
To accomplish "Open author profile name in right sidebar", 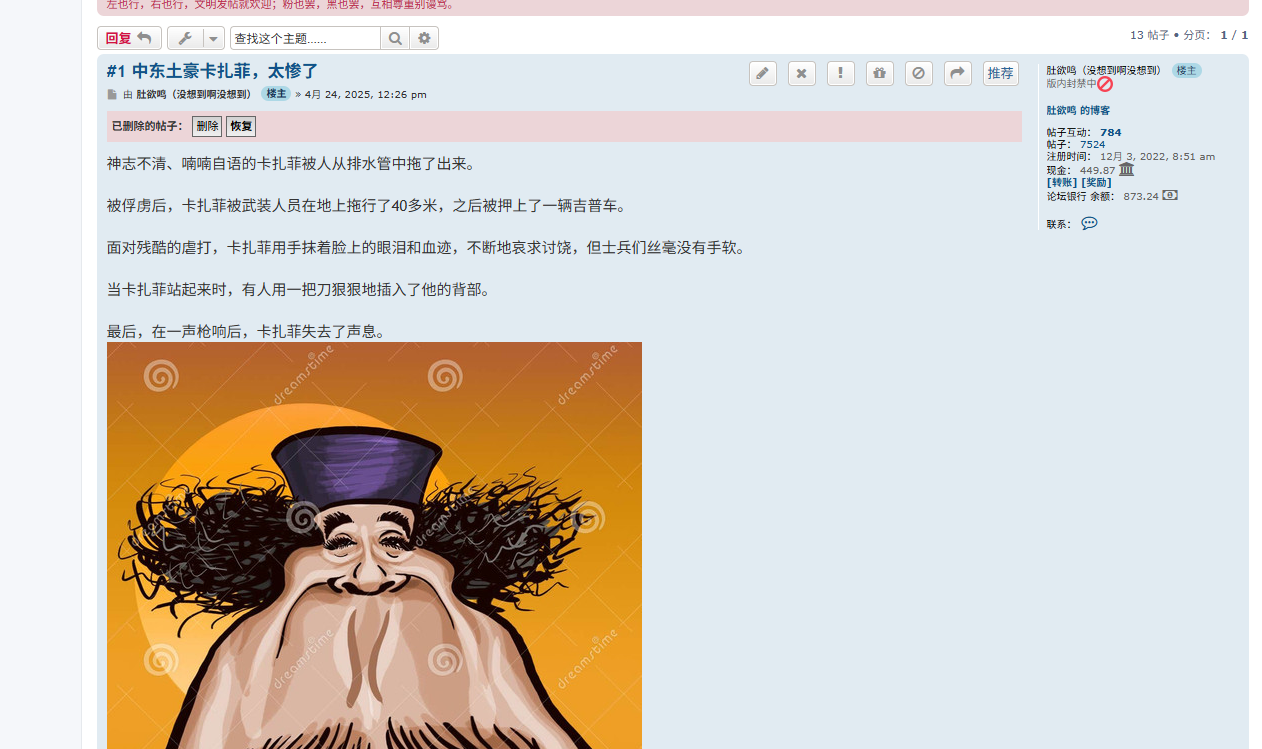I will pos(1104,70).
